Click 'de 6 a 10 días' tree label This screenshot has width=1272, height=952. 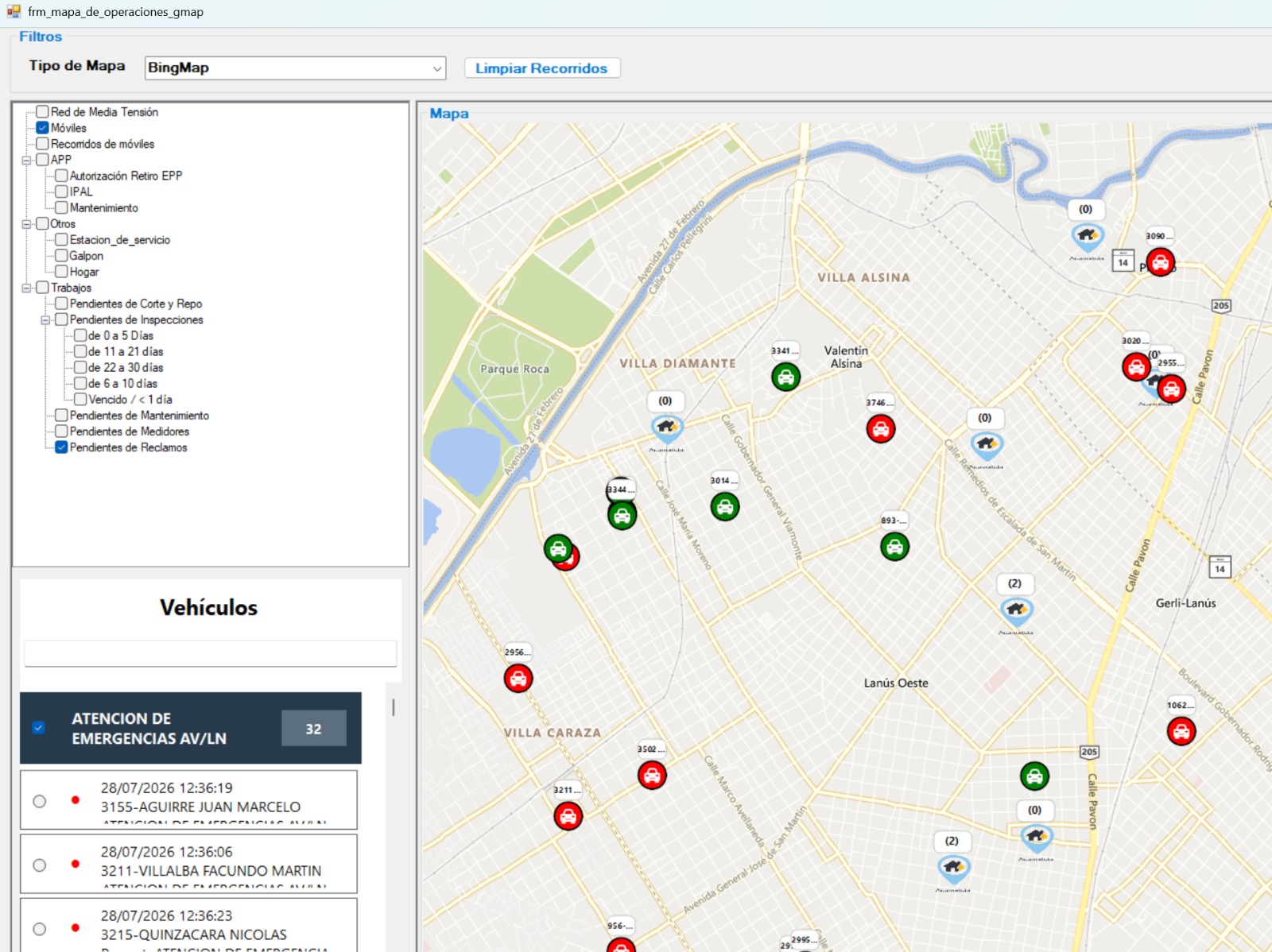[122, 384]
